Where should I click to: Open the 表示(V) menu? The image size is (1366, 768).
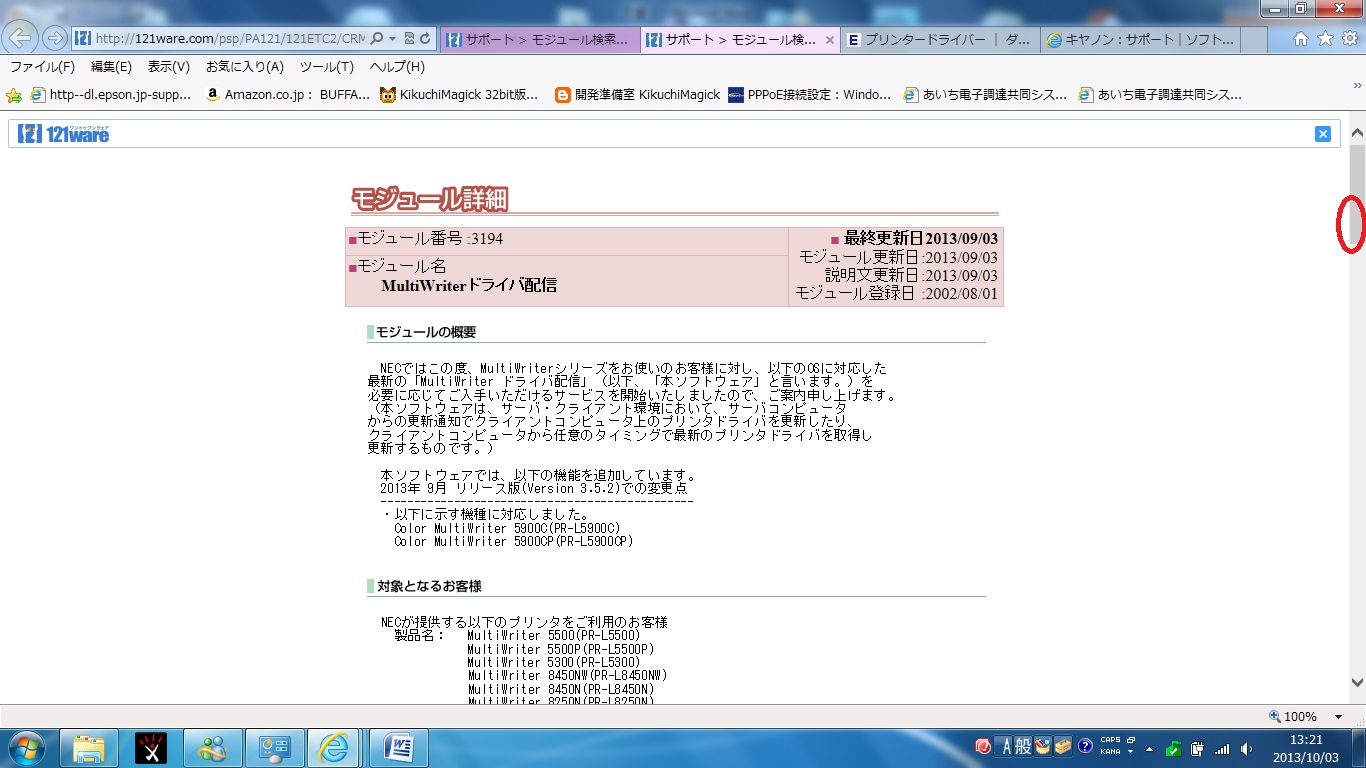pos(169,67)
